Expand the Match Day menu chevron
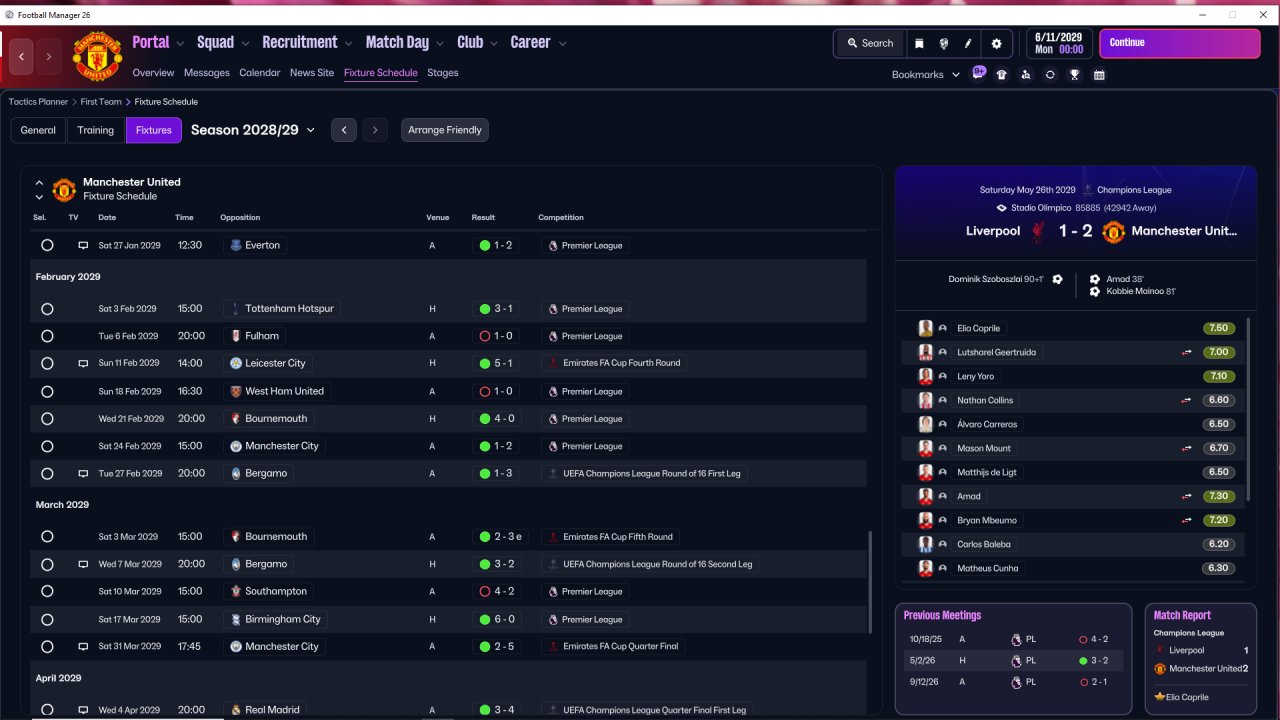The width and height of the screenshot is (1280, 720). tap(440, 43)
